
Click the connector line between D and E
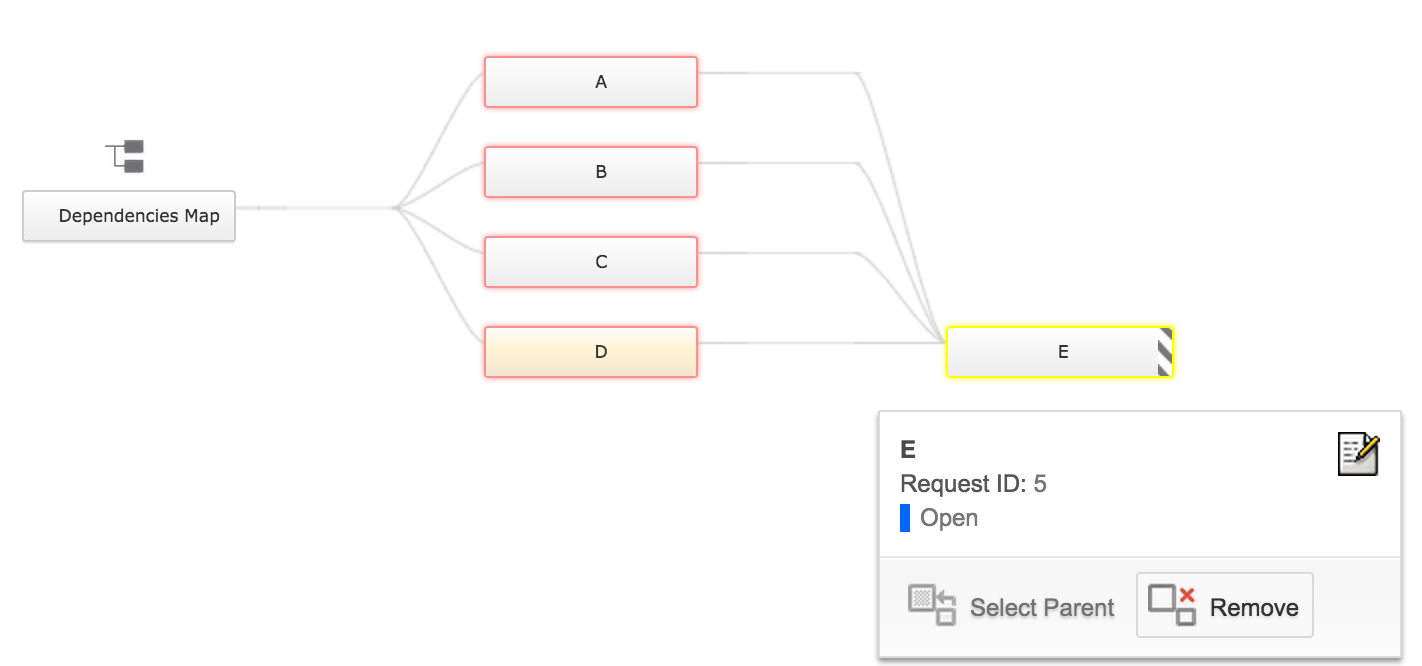pos(820,344)
